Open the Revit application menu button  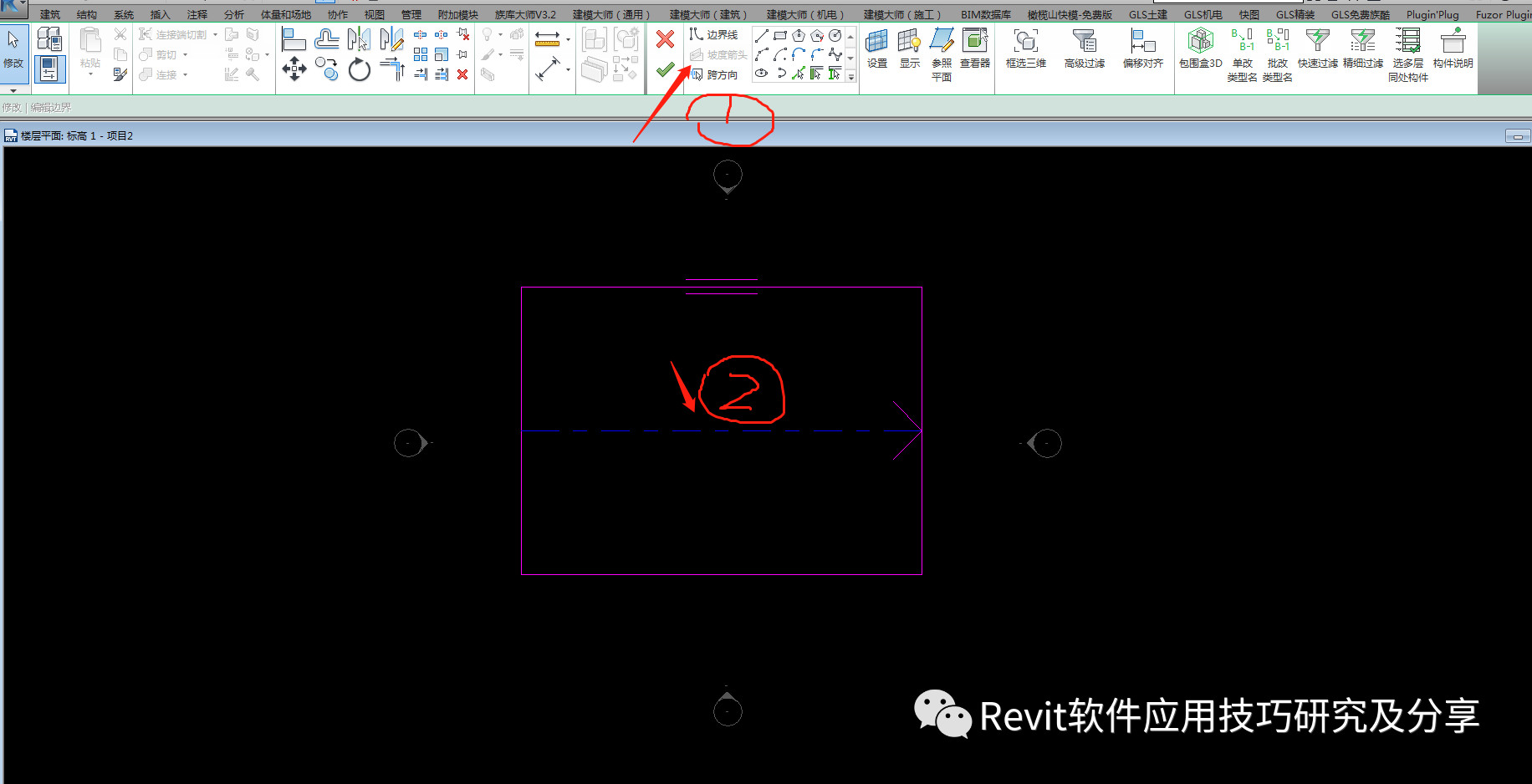[13, 8]
